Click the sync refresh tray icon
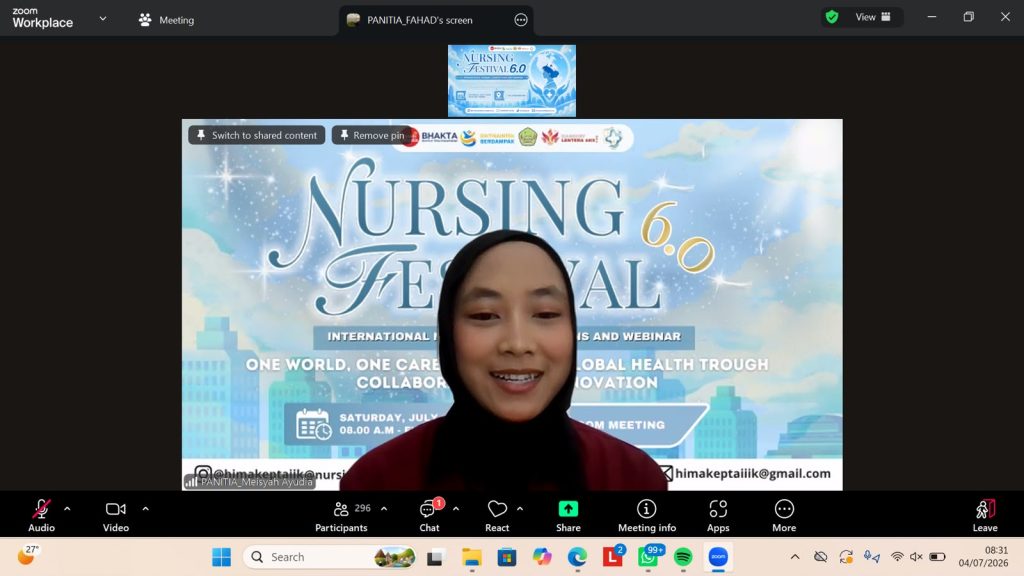 tap(846, 557)
